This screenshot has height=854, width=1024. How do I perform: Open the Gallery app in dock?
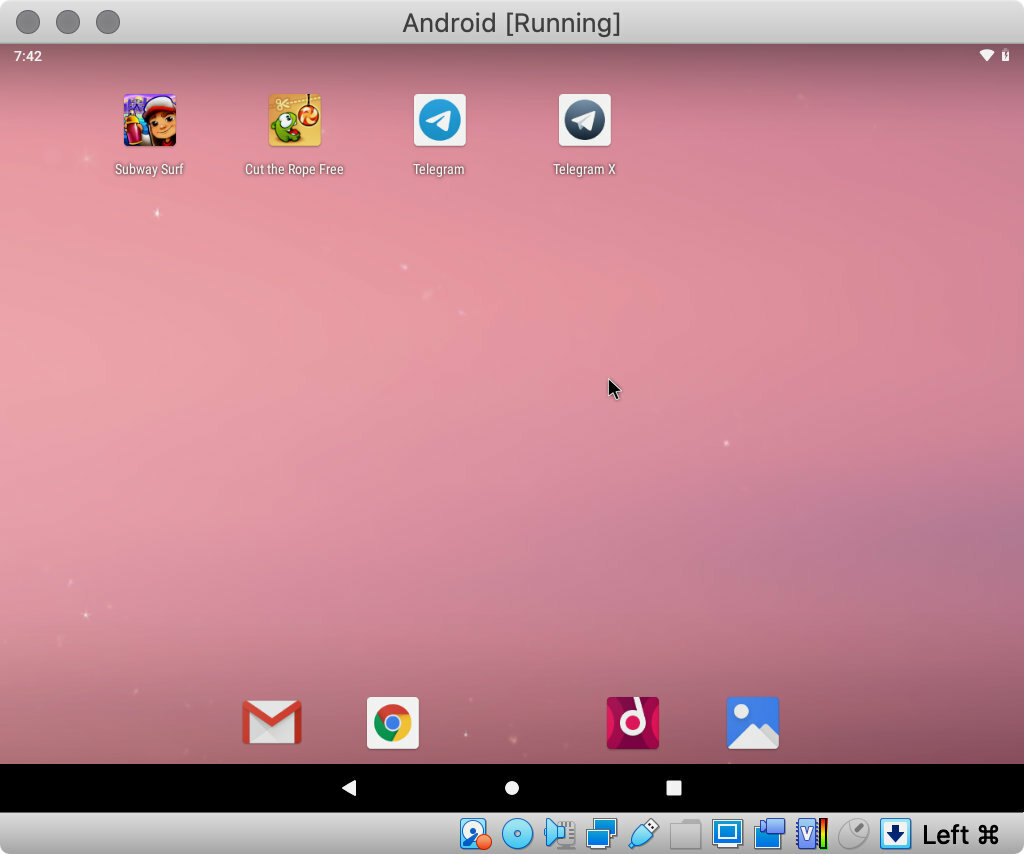point(753,722)
